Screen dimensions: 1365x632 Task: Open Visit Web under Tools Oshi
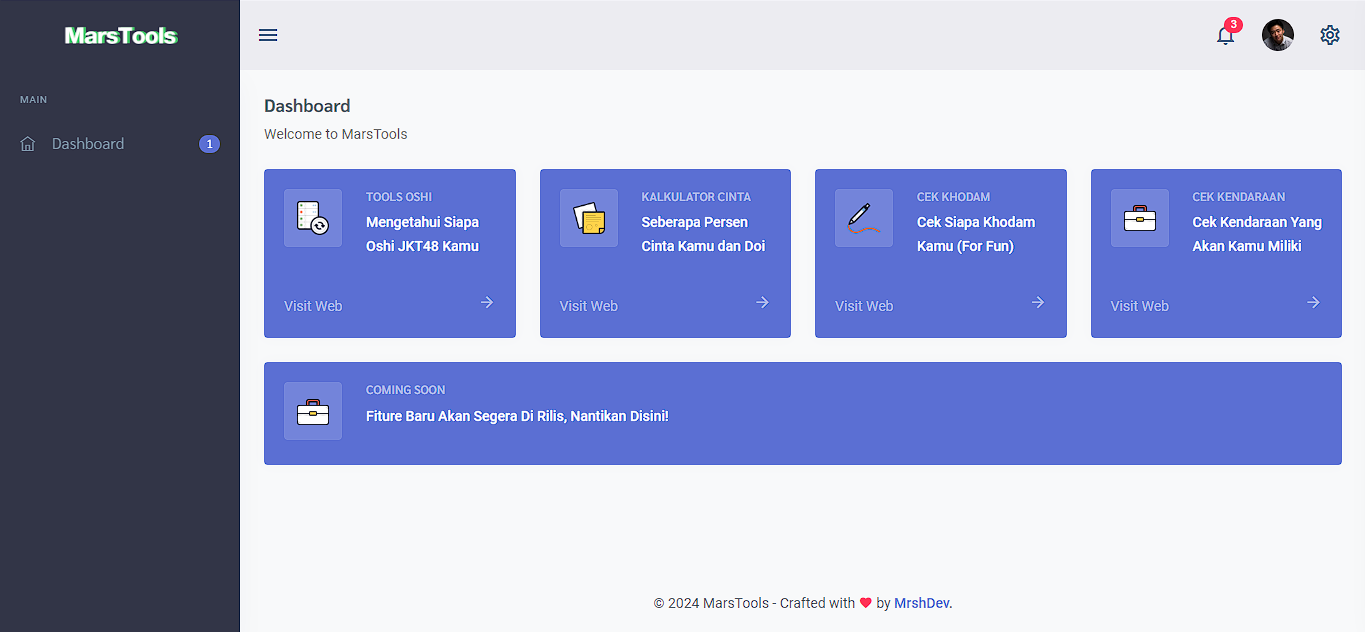point(313,306)
